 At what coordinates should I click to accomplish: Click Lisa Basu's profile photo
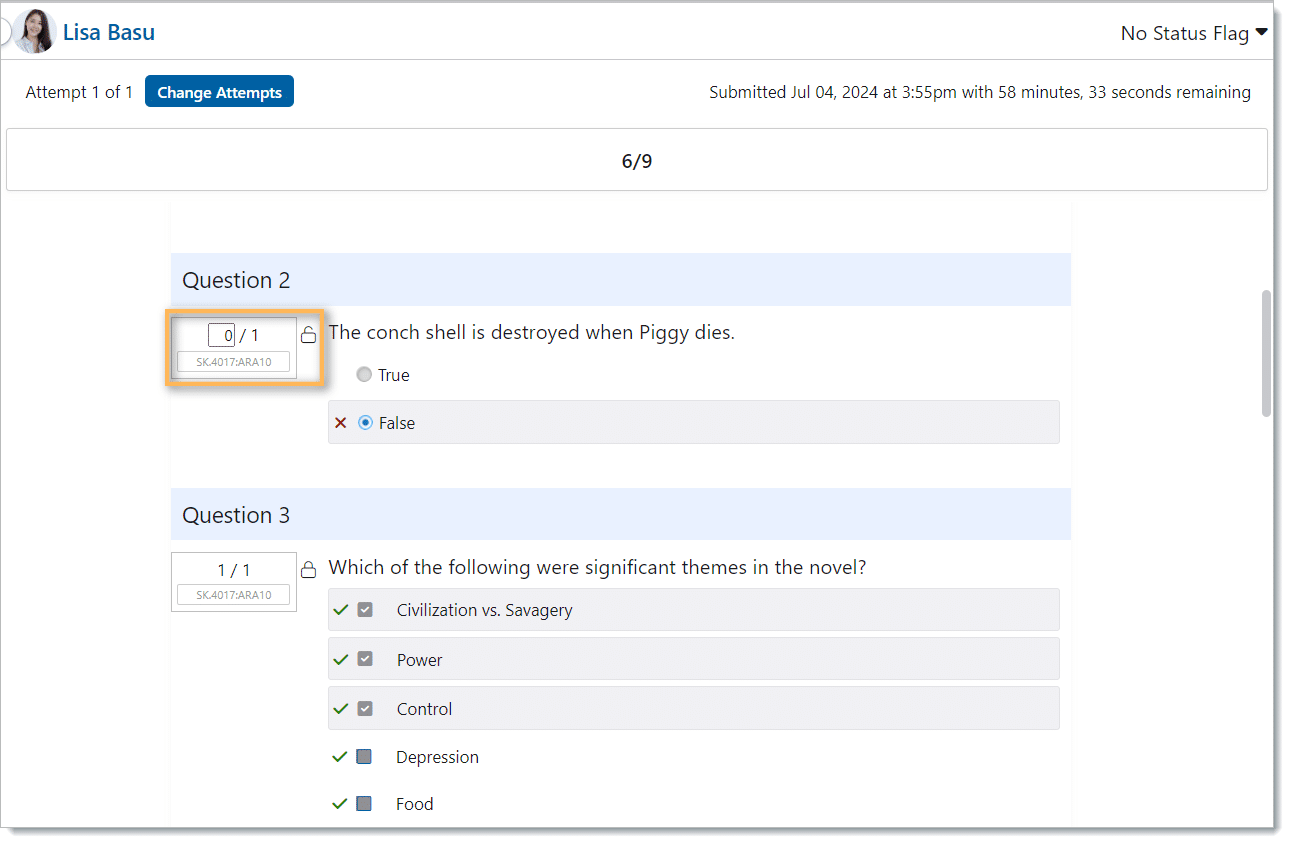tap(34, 32)
